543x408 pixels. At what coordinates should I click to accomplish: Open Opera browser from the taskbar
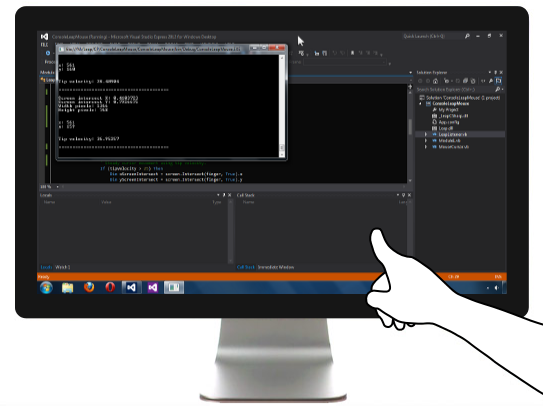(110, 287)
